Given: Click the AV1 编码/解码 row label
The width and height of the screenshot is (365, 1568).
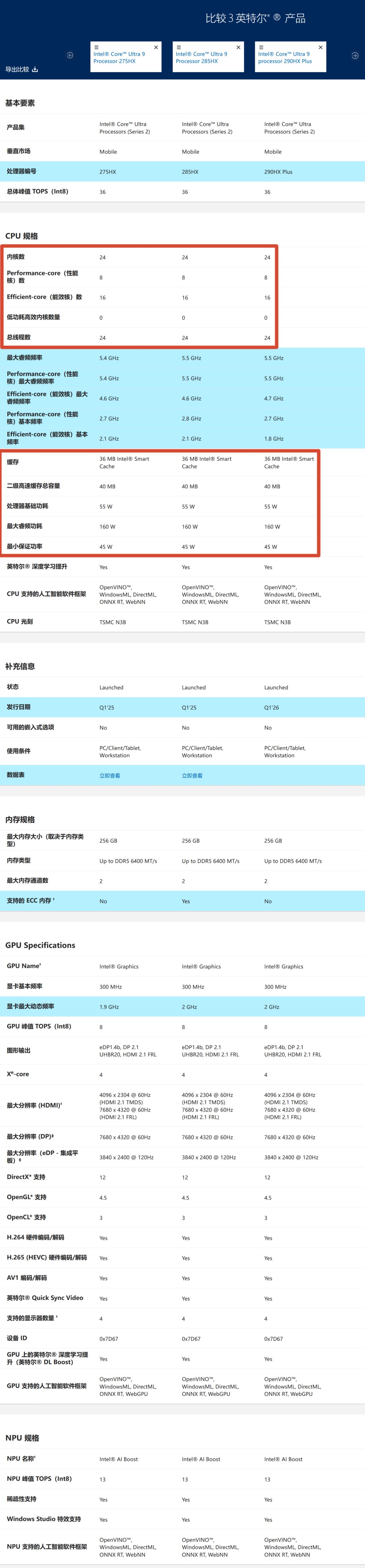Looking at the screenshot, I should click(x=27, y=1278).
